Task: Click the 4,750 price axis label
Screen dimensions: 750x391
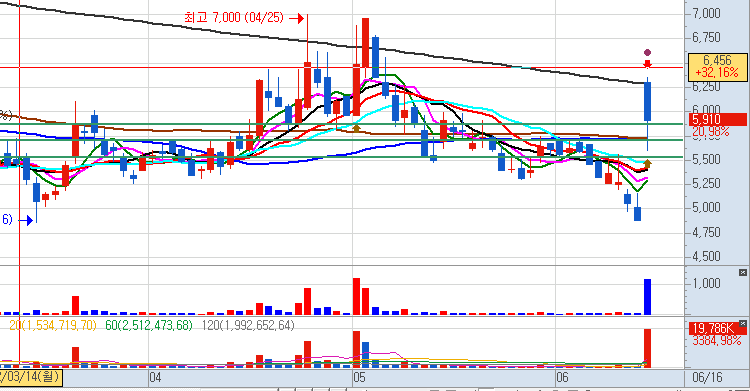Action: [706, 233]
